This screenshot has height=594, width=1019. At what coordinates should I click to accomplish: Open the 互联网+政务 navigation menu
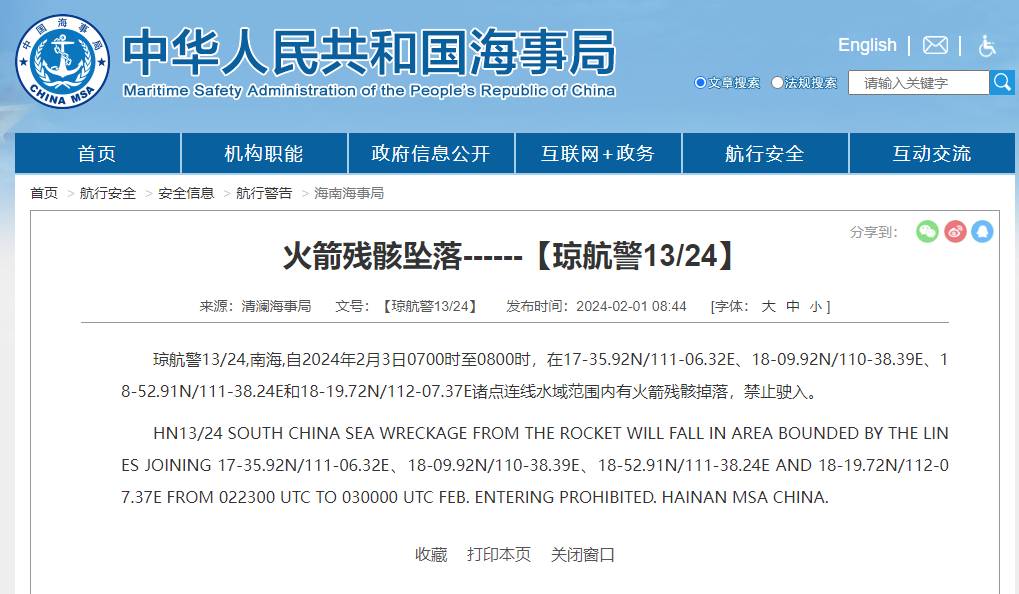(x=598, y=153)
